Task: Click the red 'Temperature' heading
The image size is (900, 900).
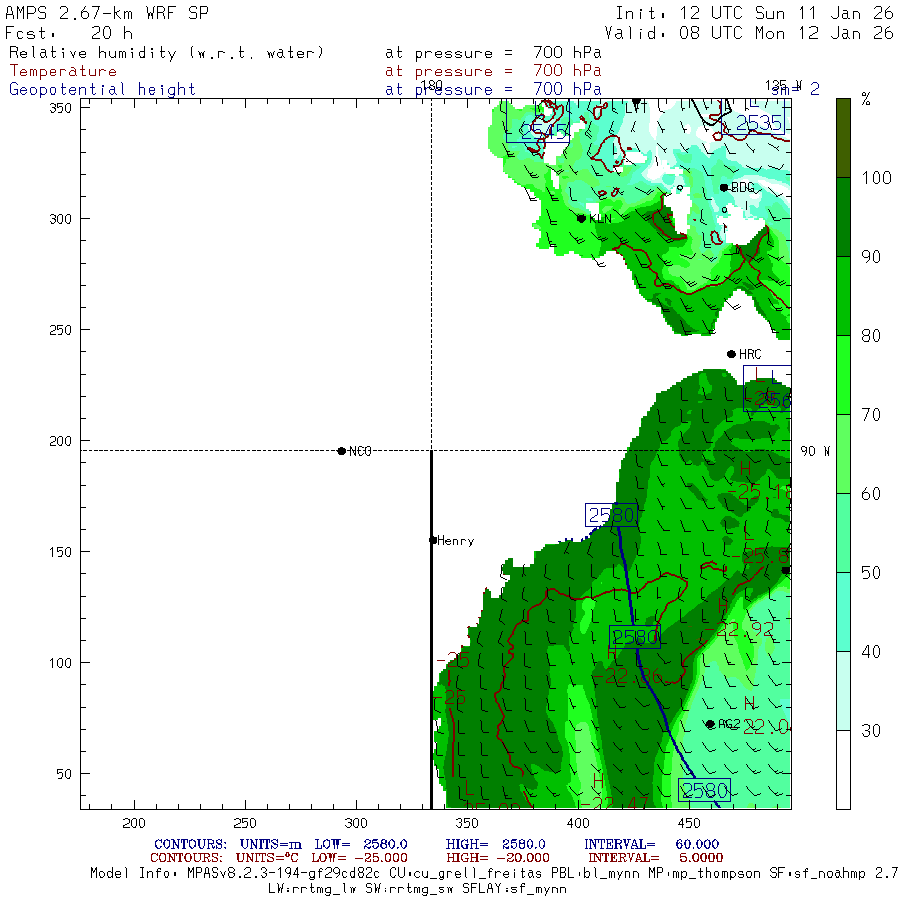Action: pos(63,71)
